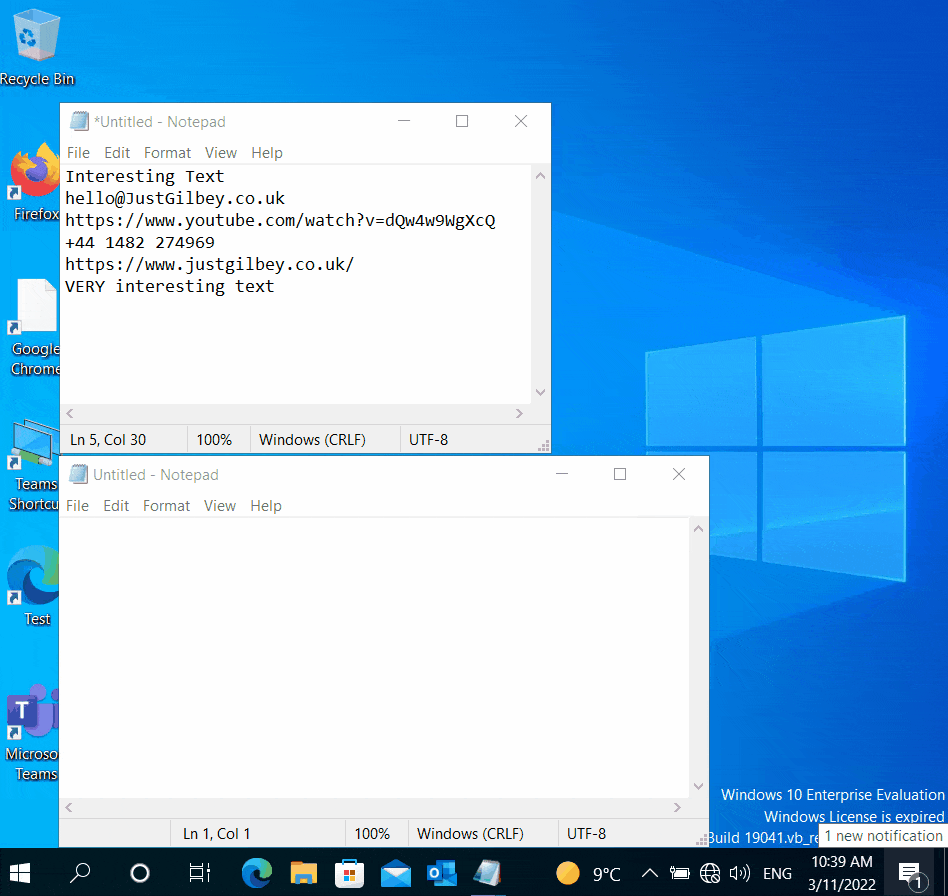Click inside the empty lower Notepad text area
The image size is (948, 896).
click(374, 658)
